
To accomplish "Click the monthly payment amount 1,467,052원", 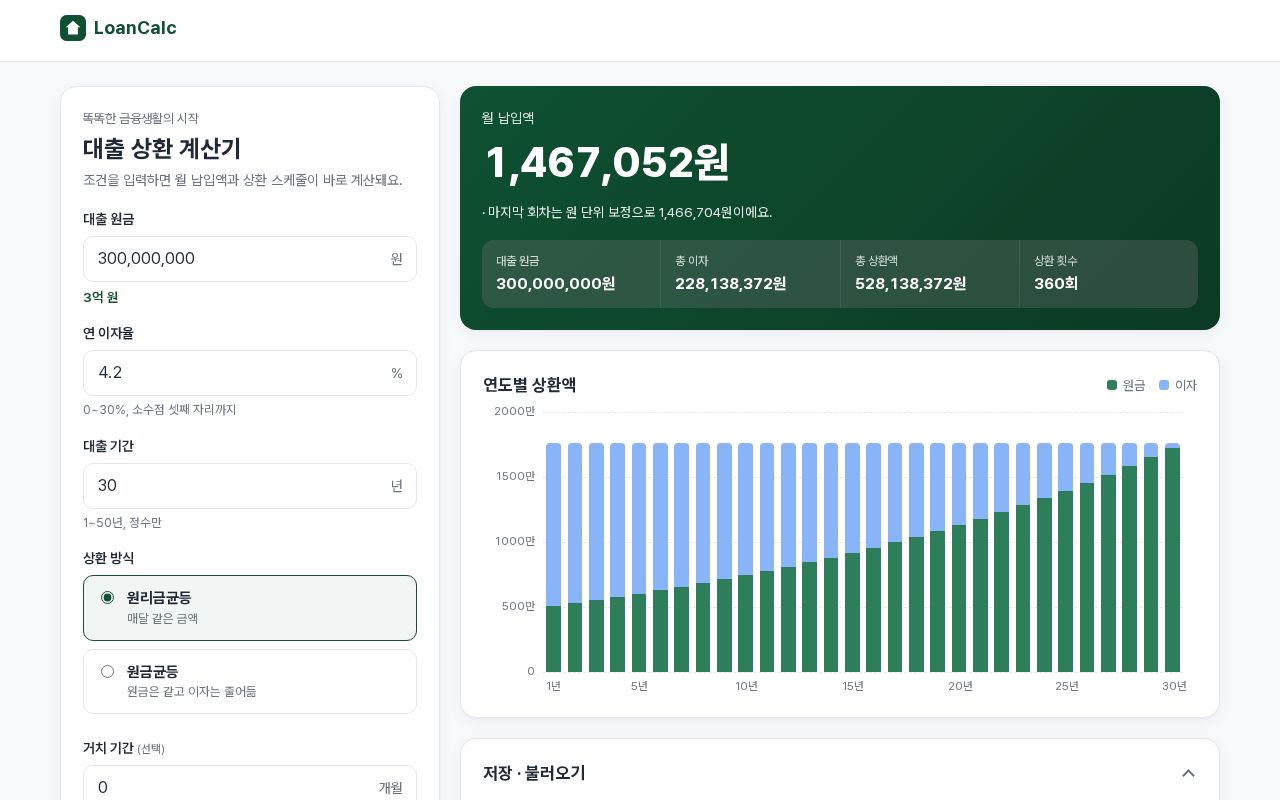I will (607, 163).
